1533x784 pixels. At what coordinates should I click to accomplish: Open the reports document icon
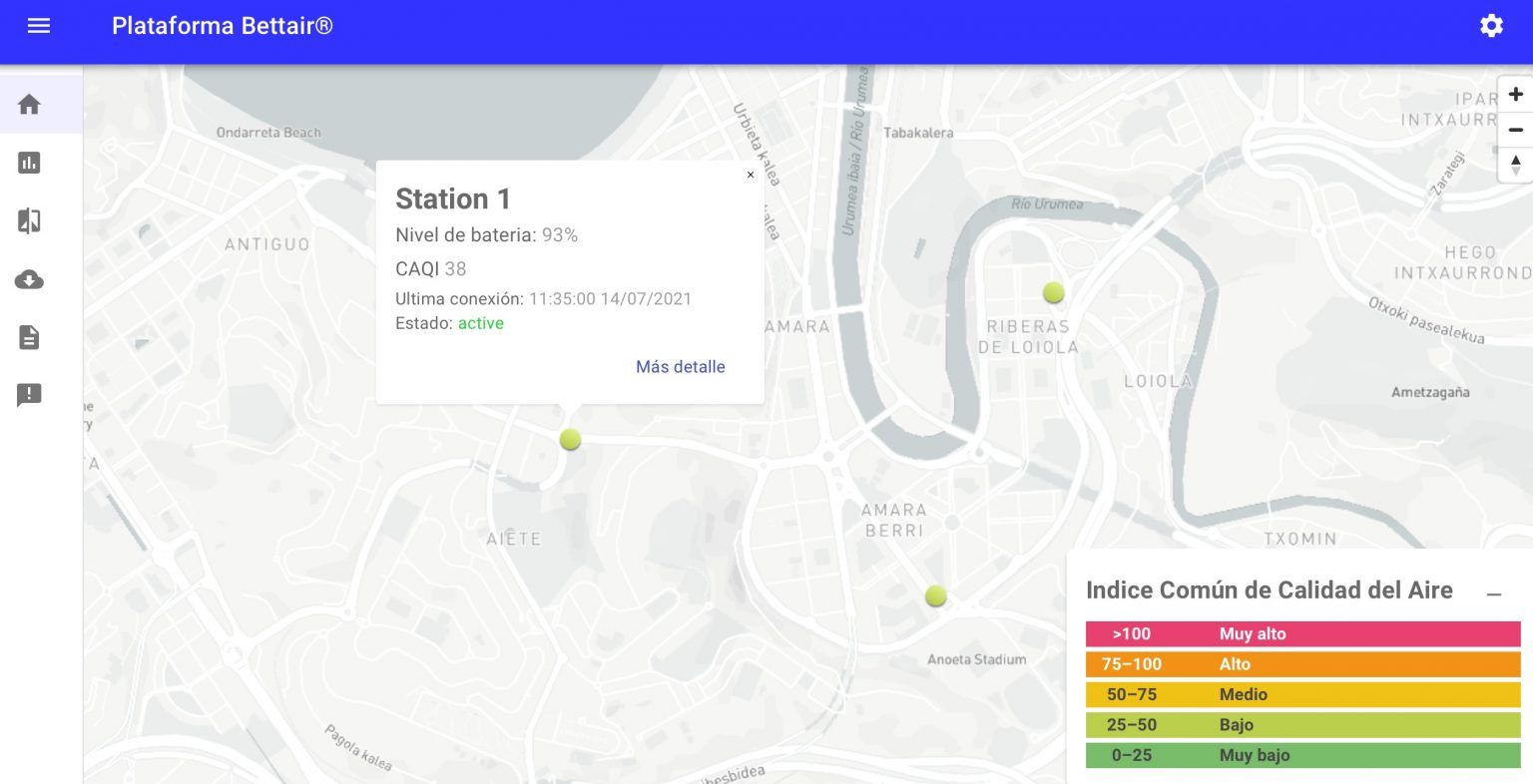[29, 337]
